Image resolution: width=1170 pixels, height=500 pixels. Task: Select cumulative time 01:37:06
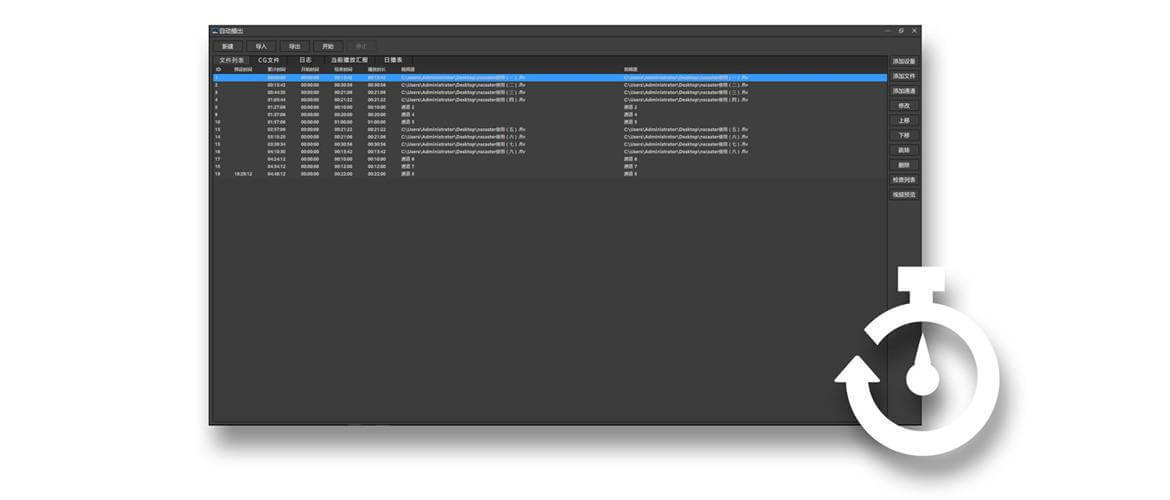[276, 114]
